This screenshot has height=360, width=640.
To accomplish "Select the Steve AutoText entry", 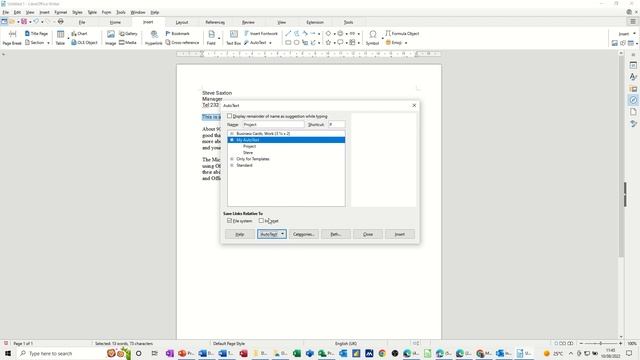I will [248, 153].
